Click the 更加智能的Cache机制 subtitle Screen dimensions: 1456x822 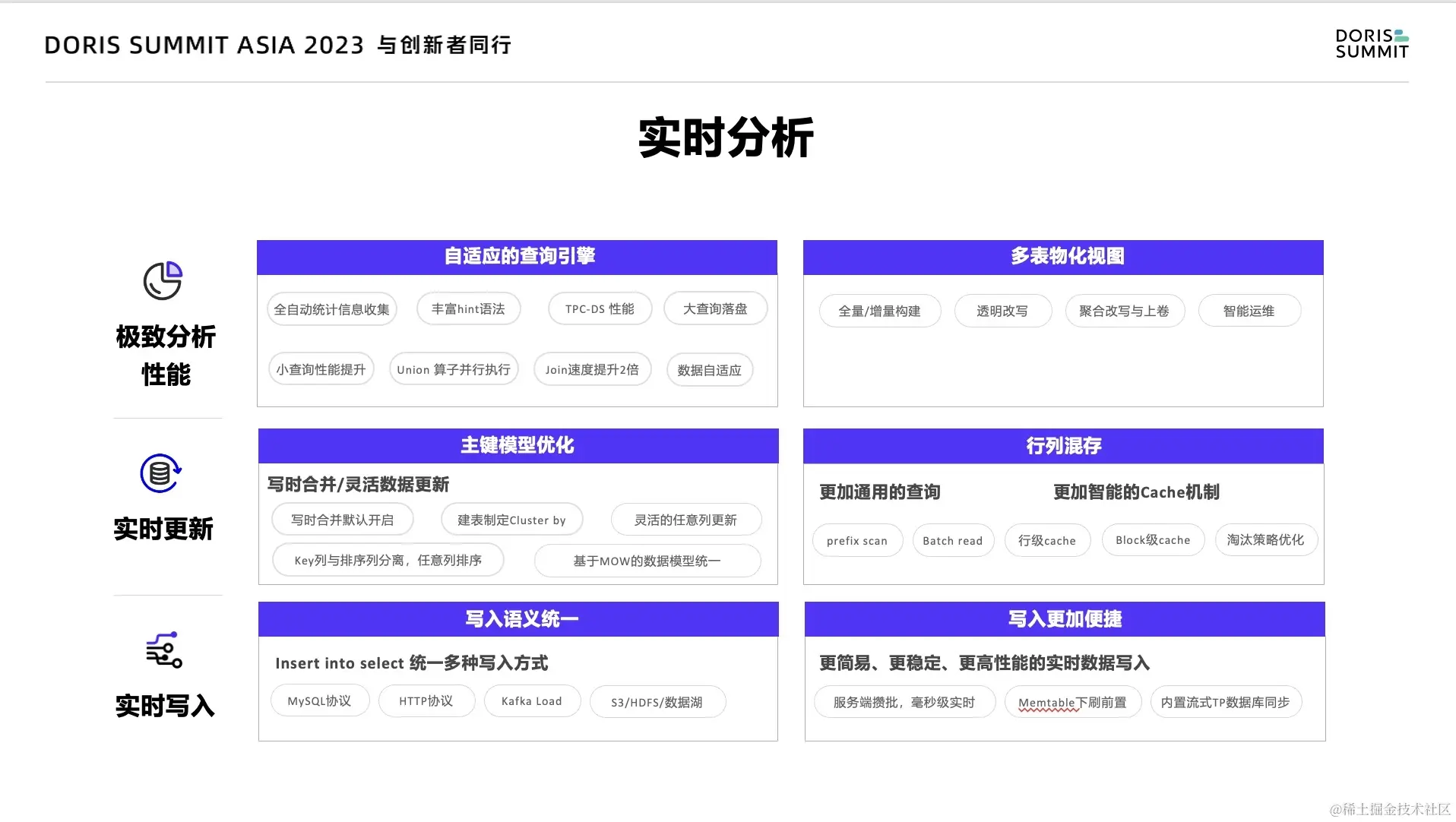click(x=1137, y=492)
